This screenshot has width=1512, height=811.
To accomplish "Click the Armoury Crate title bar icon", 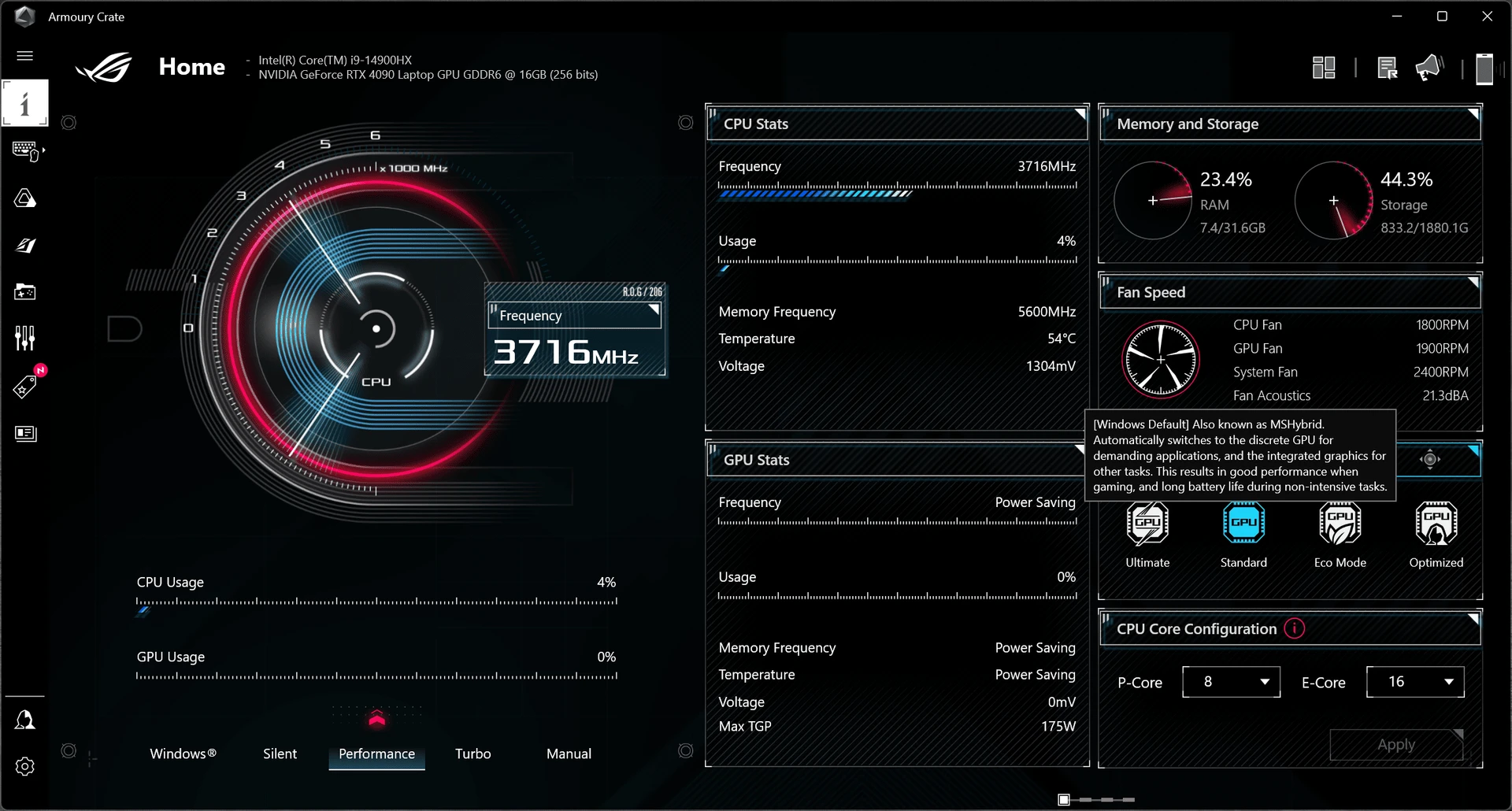I will 25,17.
